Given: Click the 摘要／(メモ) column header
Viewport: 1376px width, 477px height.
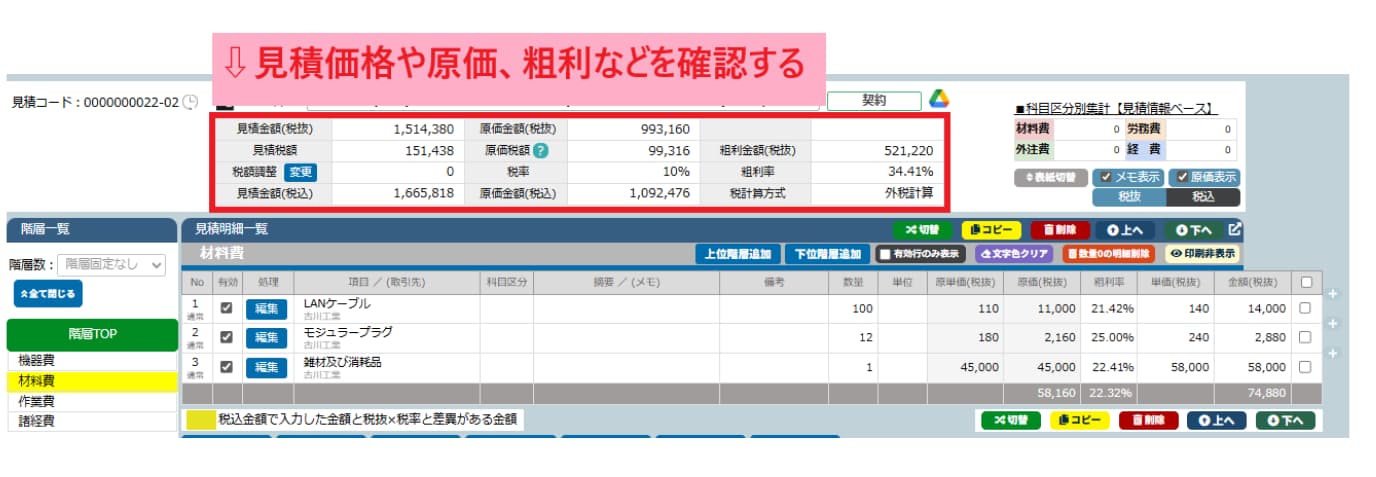Looking at the screenshot, I should point(628,282).
